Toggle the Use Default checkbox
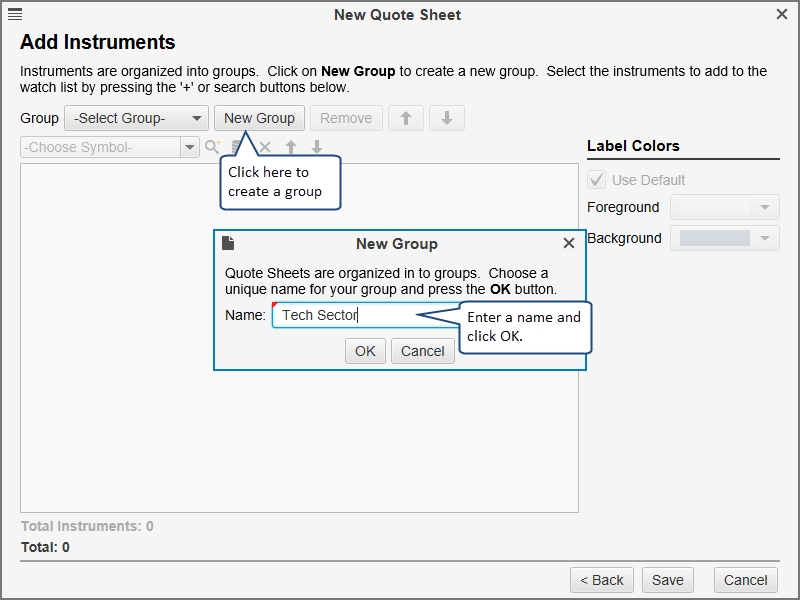This screenshot has width=800, height=600. pyautogui.click(x=597, y=180)
